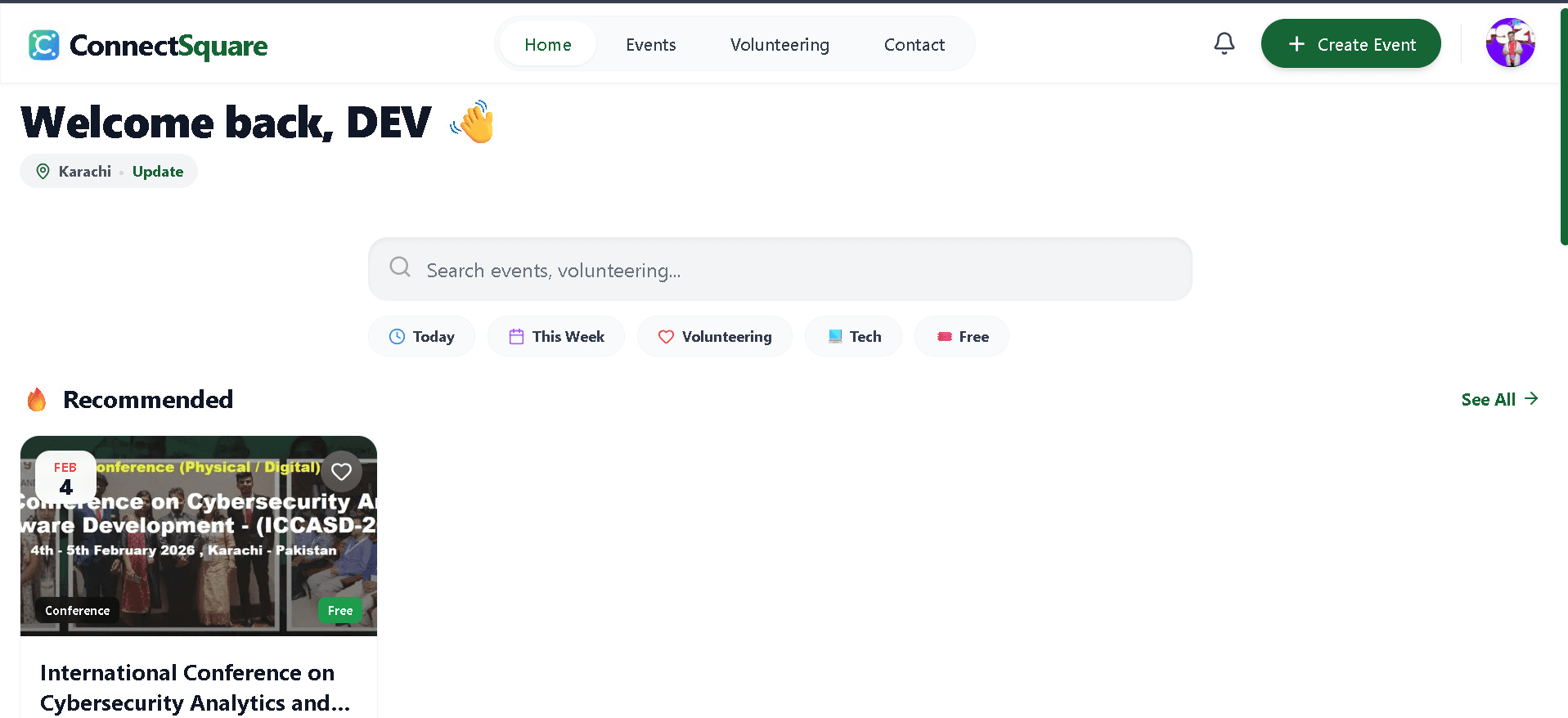This screenshot has width=1568, height=718.
Task: Filter events by This Week
Action: 556,336
